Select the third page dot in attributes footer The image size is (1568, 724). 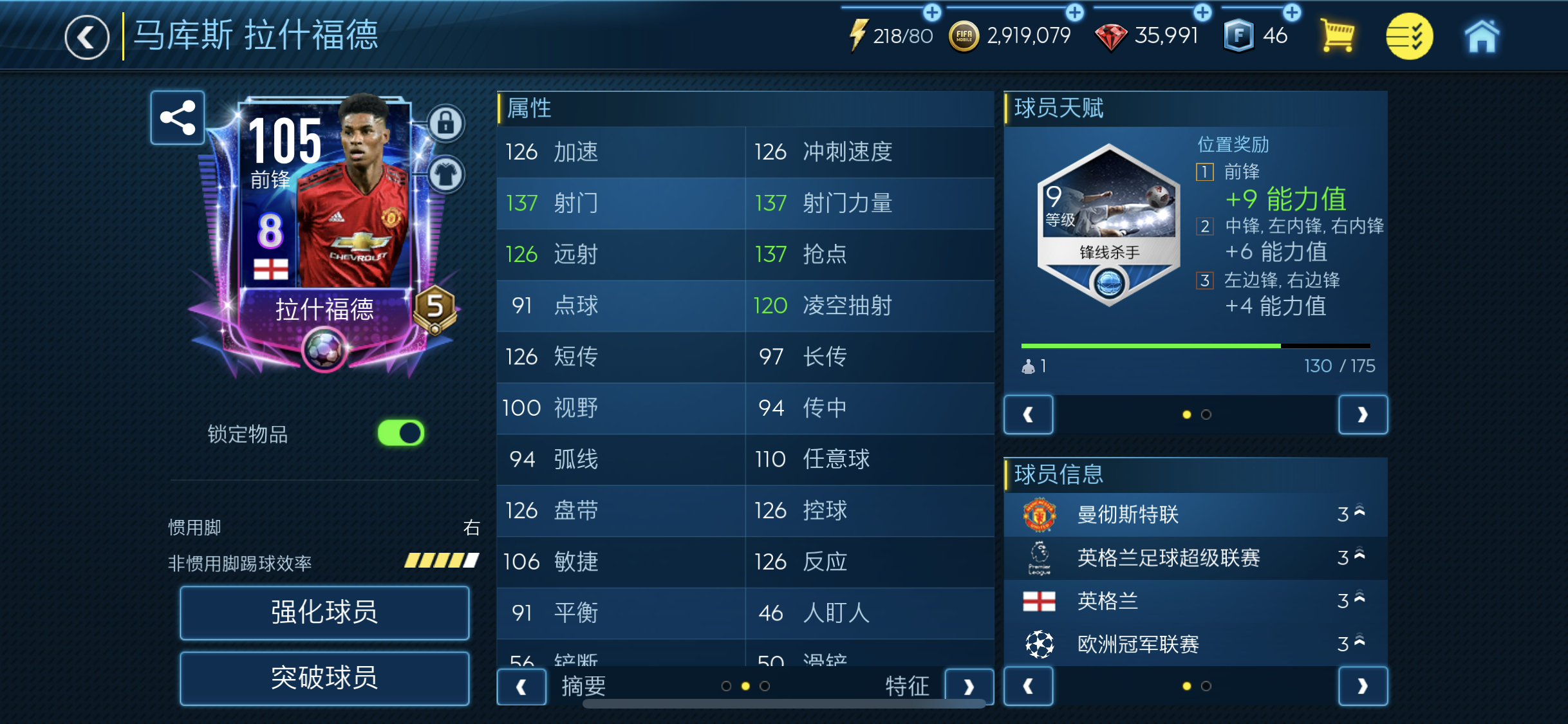click(x=765, y=686)
